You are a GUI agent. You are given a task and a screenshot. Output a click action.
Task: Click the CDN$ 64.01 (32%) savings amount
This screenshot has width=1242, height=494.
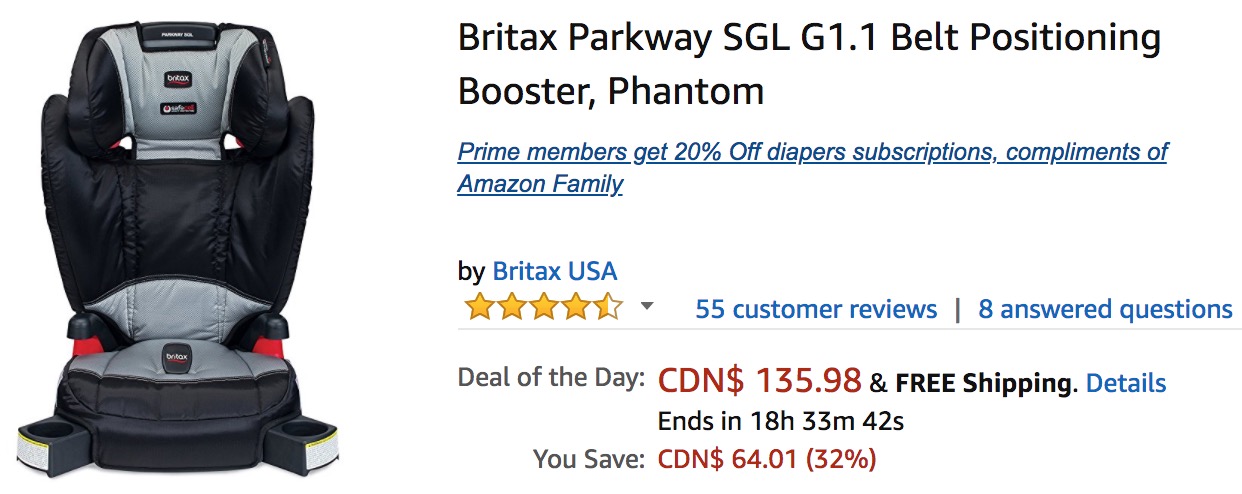click(766, 459)
